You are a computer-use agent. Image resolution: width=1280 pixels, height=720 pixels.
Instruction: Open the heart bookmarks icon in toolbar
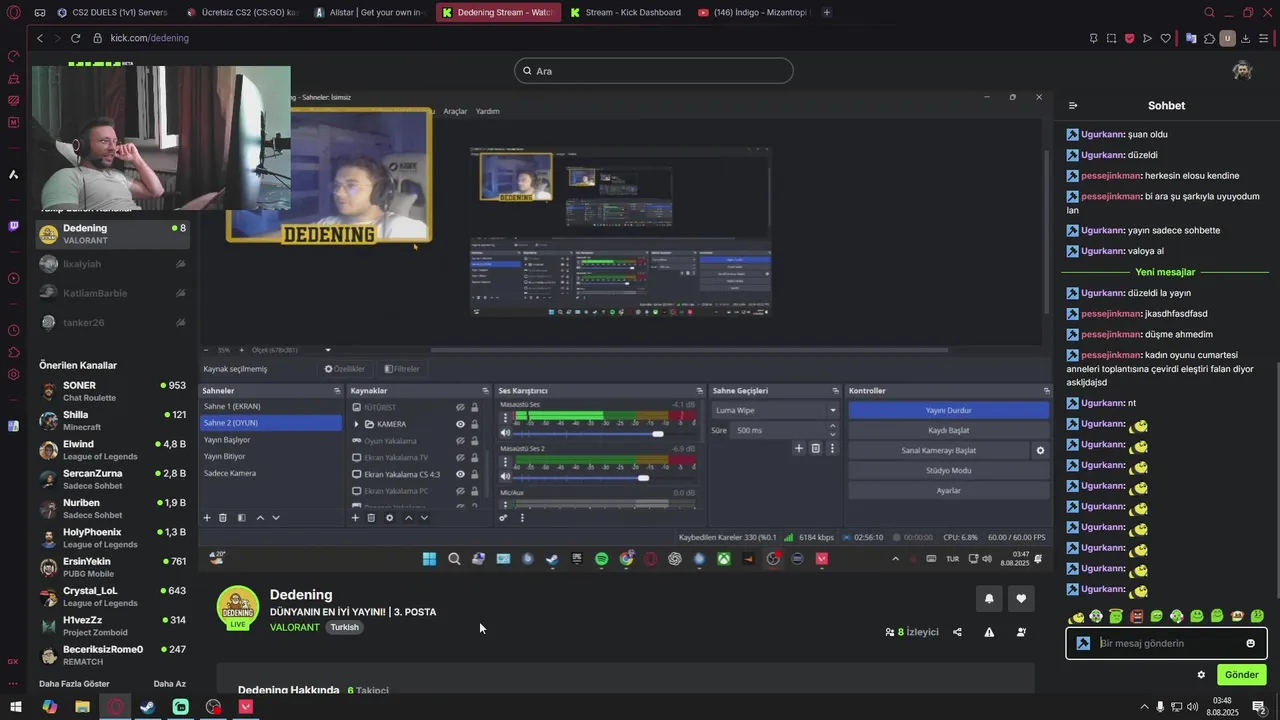1165,38
